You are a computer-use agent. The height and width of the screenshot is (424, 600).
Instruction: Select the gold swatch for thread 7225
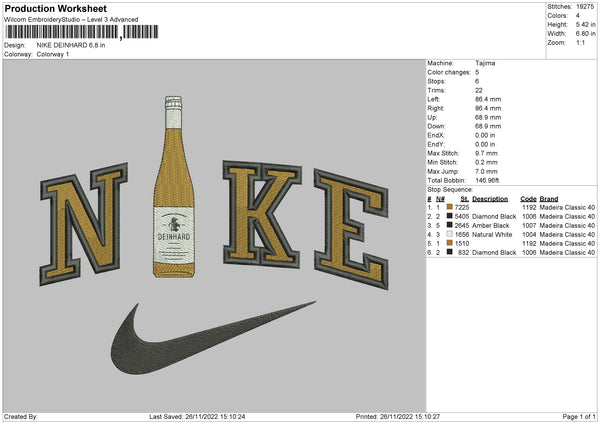450,206
